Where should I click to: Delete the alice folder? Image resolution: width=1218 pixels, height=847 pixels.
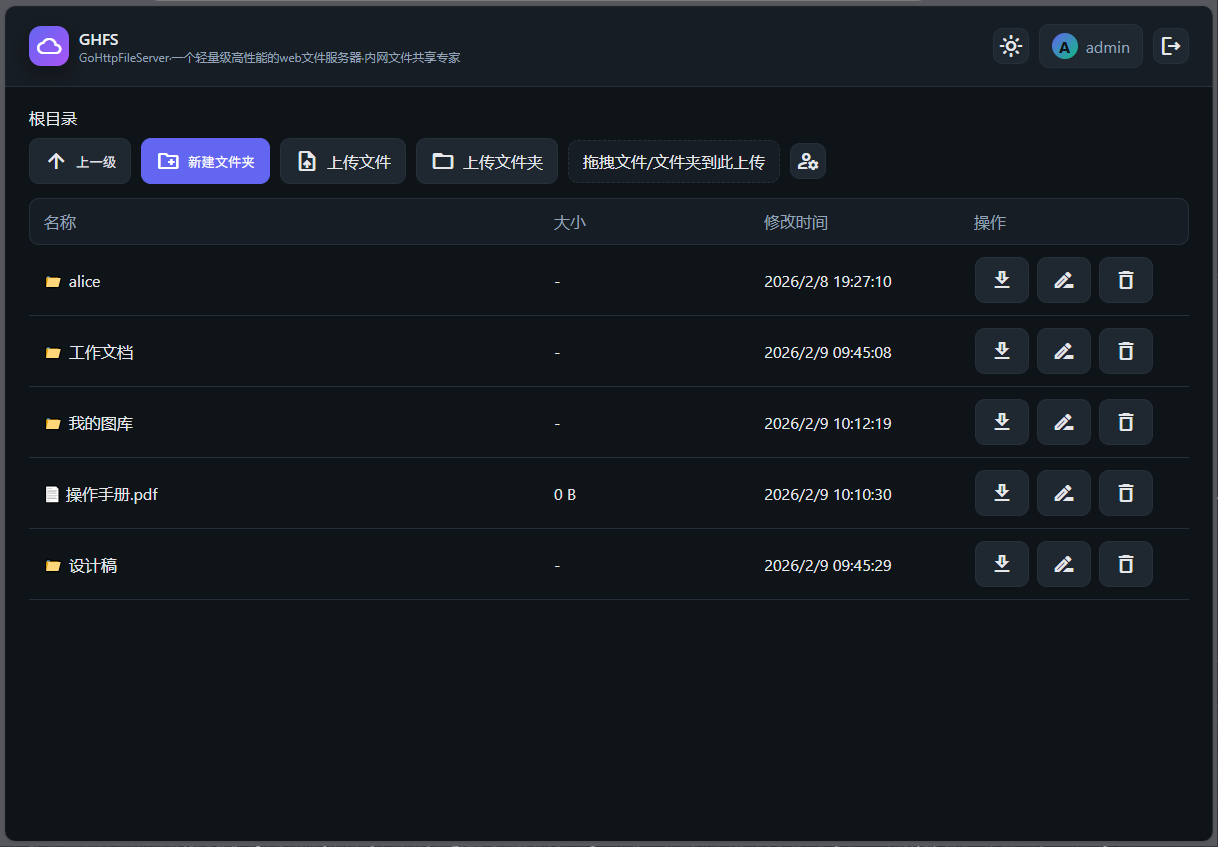[x=1125, y=280]
